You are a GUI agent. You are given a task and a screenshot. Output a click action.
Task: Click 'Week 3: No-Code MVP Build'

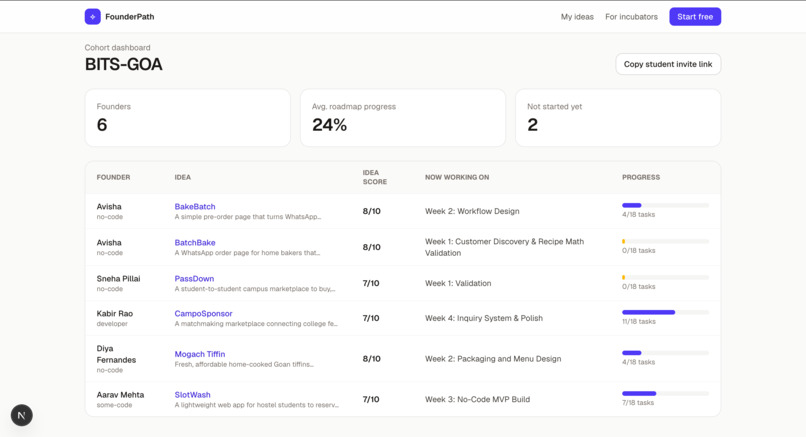pyautogui.click(x=477, y=399)
